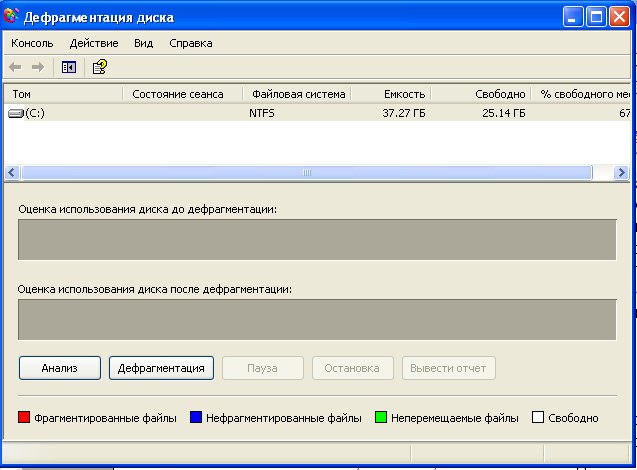The height and width of the screenshot is (470, 637).
Task: Click the Анализ button
Action: (60, 368)
